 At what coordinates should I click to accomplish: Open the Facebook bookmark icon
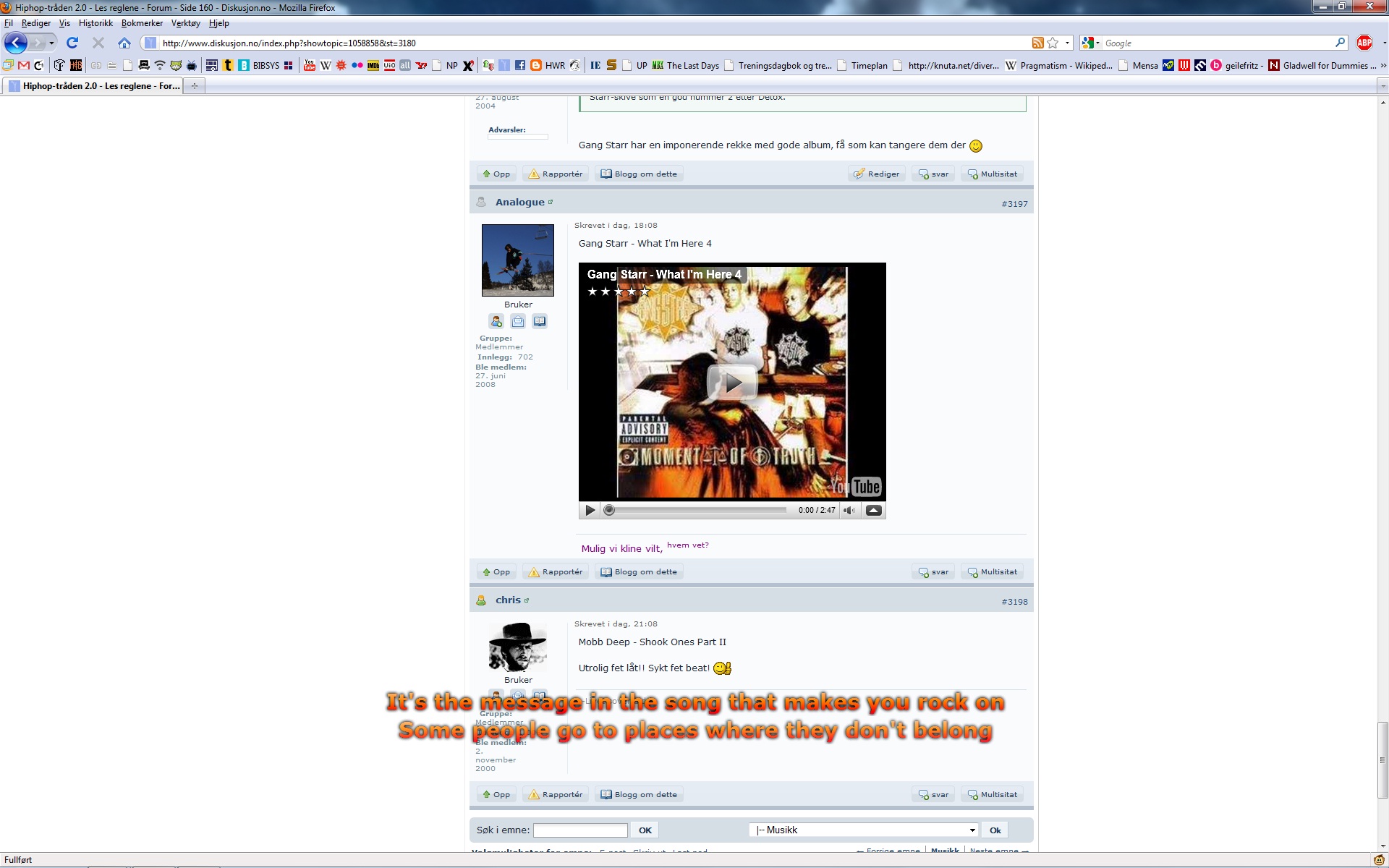[519, 65]
